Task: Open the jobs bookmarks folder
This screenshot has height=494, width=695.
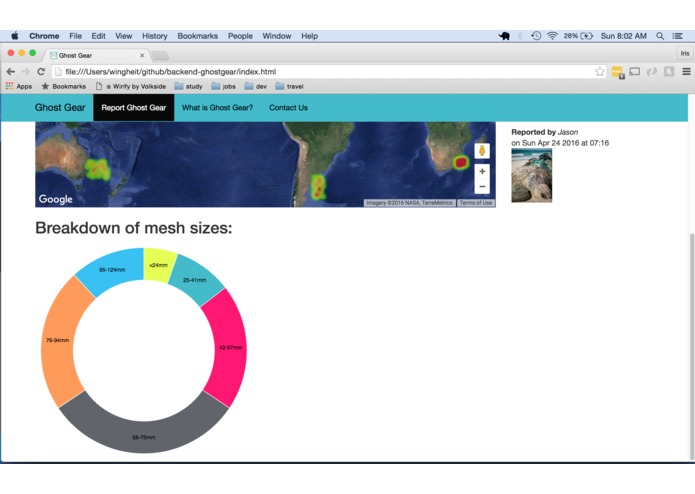Action: pos(223,86)
